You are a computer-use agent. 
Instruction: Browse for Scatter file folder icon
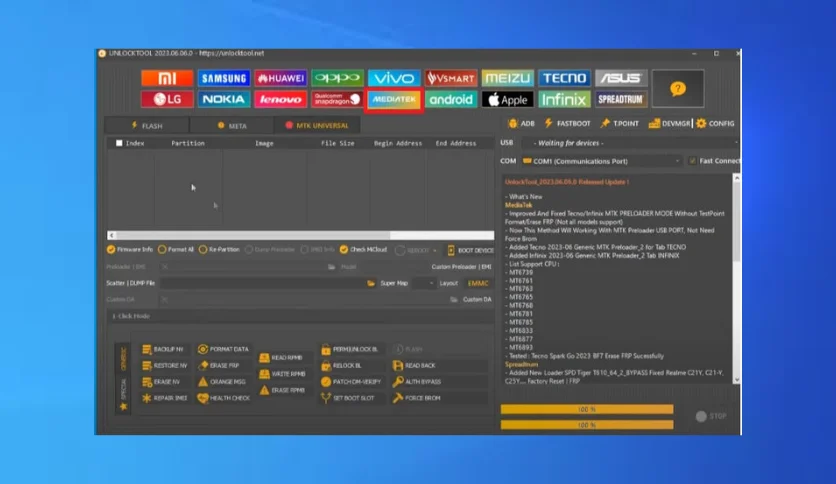(x=371, y=283)
